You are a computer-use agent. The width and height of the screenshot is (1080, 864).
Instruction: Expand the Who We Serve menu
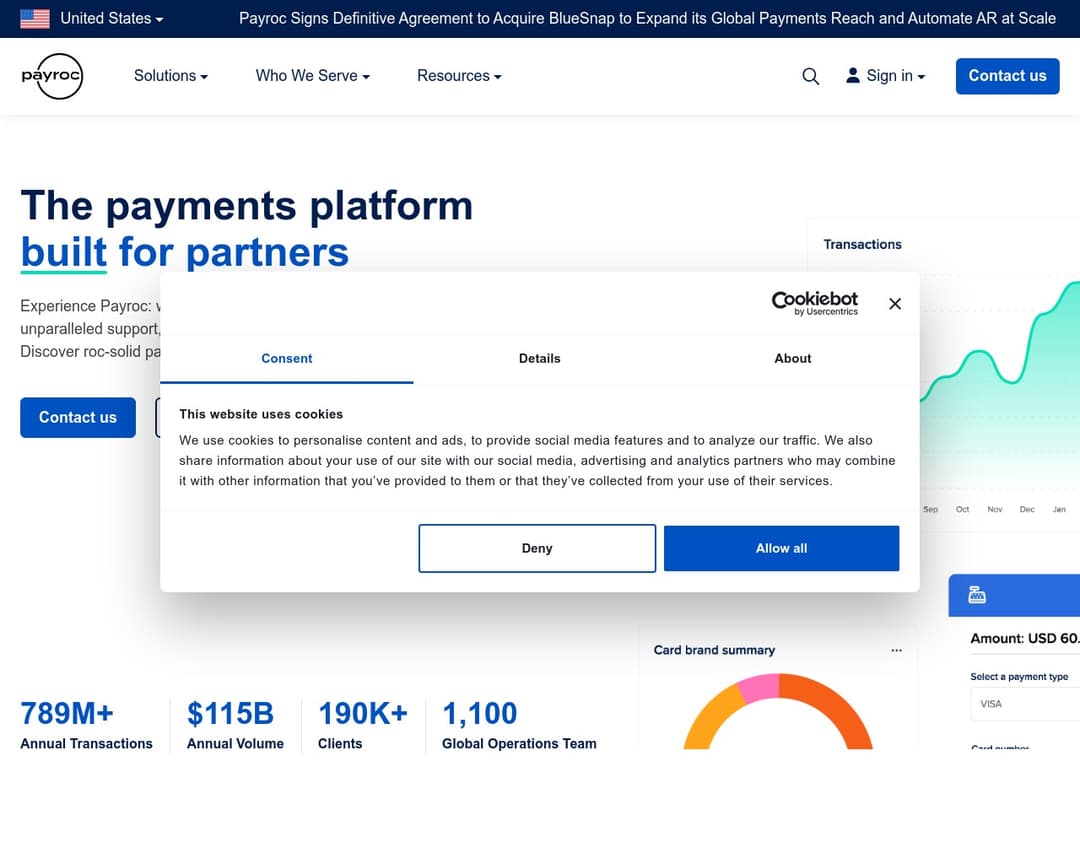pyautogui.click(x=313, y=76)
